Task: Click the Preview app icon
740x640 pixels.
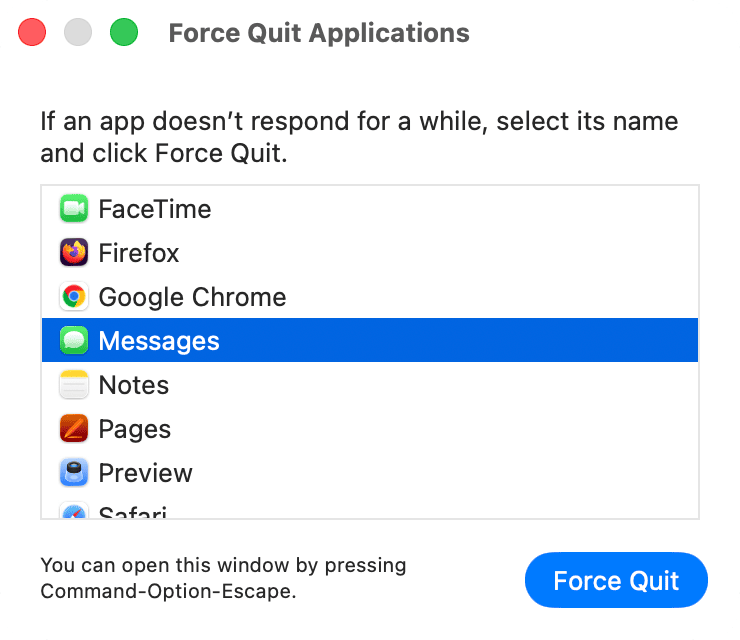Action: pyautogui.click(x=74, y=473)
